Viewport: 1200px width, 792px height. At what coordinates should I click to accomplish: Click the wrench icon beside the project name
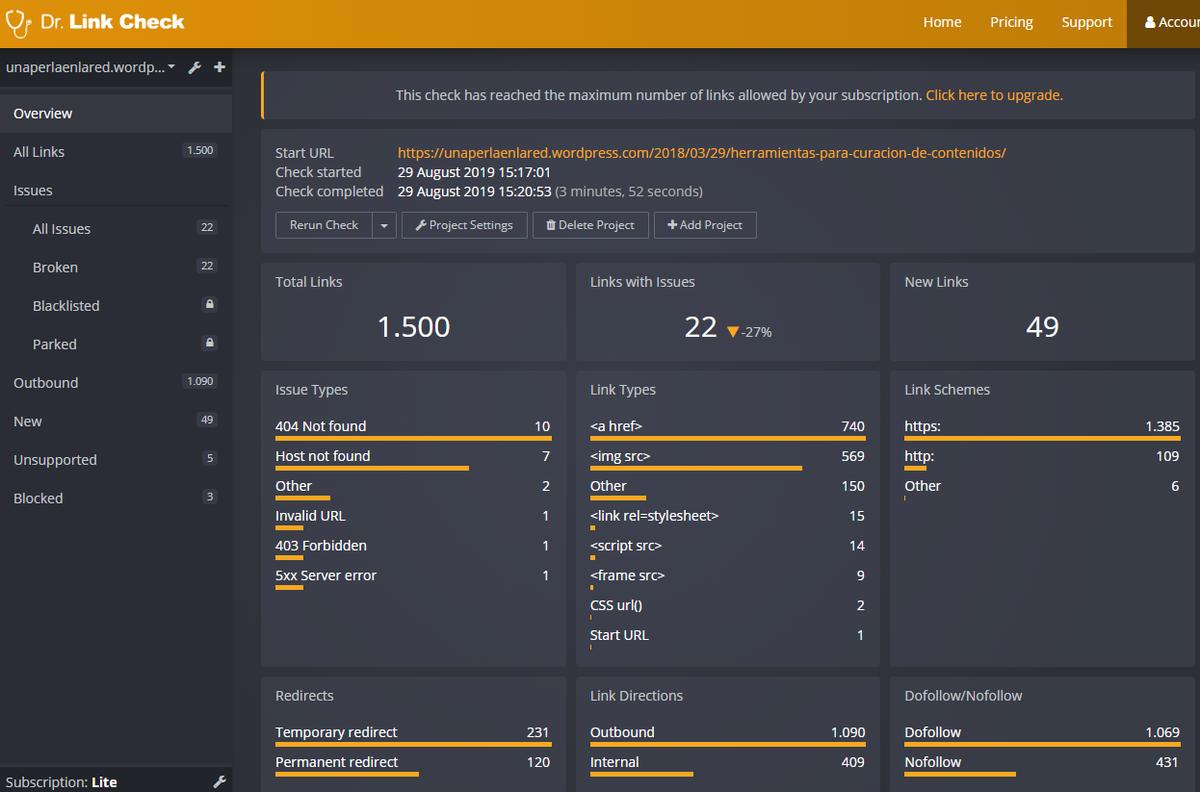[x=195, y=68]
